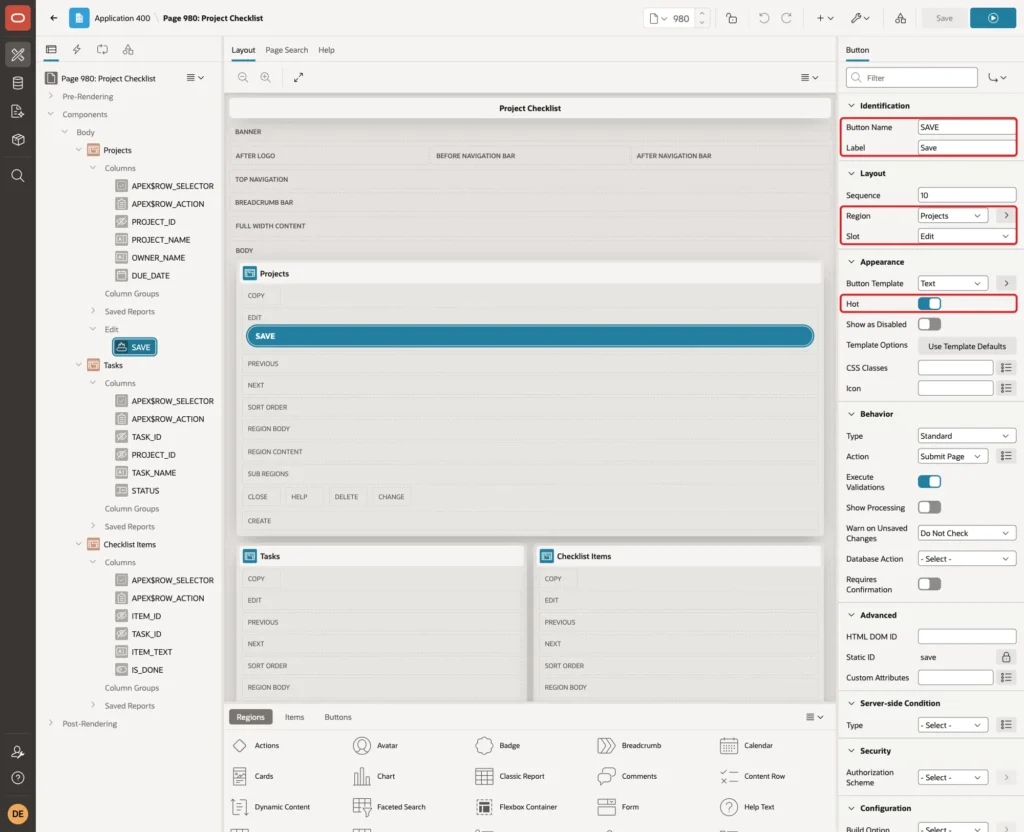The height and width of the screenshot is (832, 1024).
Task: Toggle Show as Disabled switch
Action: coord(929,324)
